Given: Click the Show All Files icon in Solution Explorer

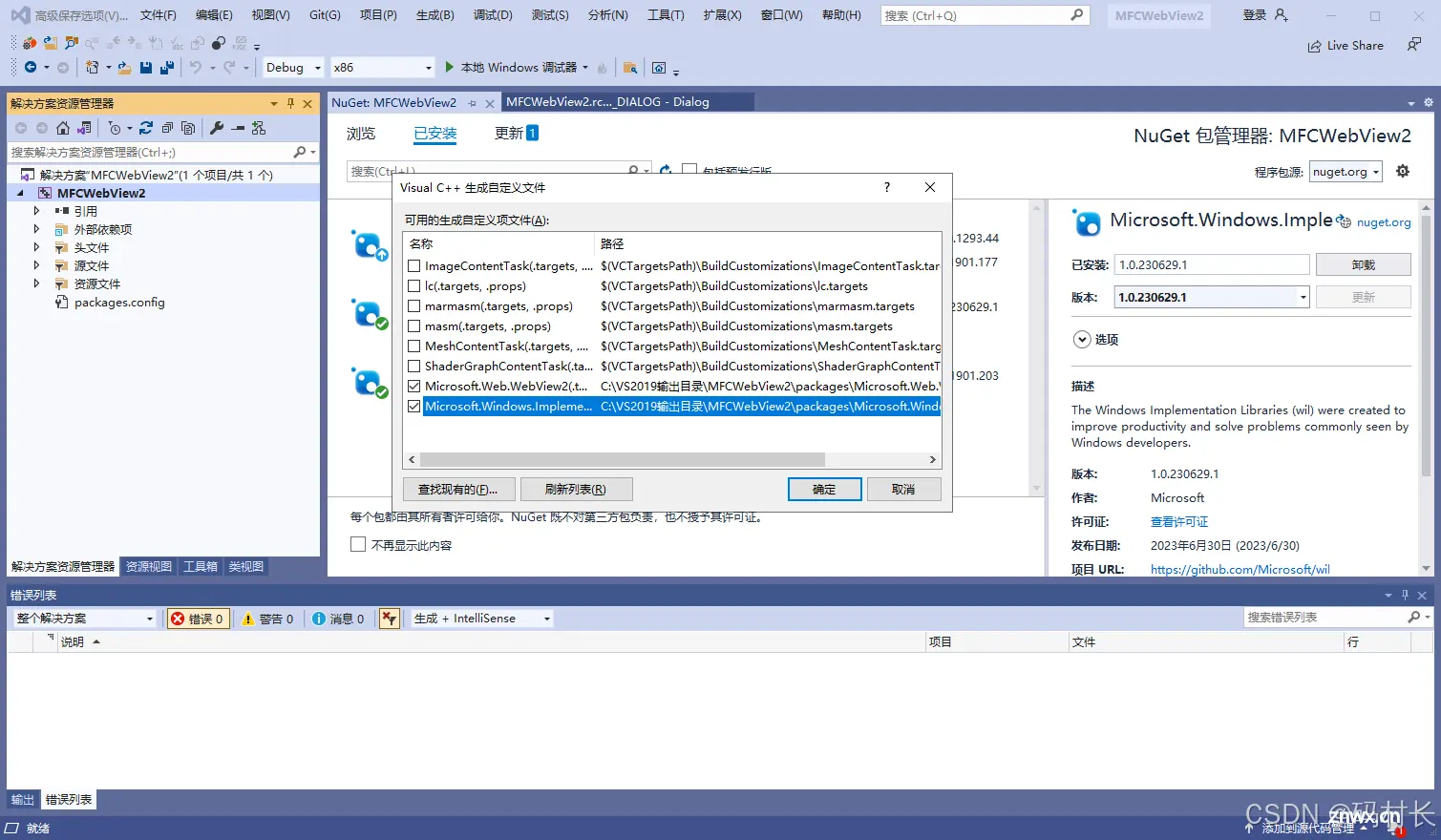Looking at the screenshot, I should 188,128.
